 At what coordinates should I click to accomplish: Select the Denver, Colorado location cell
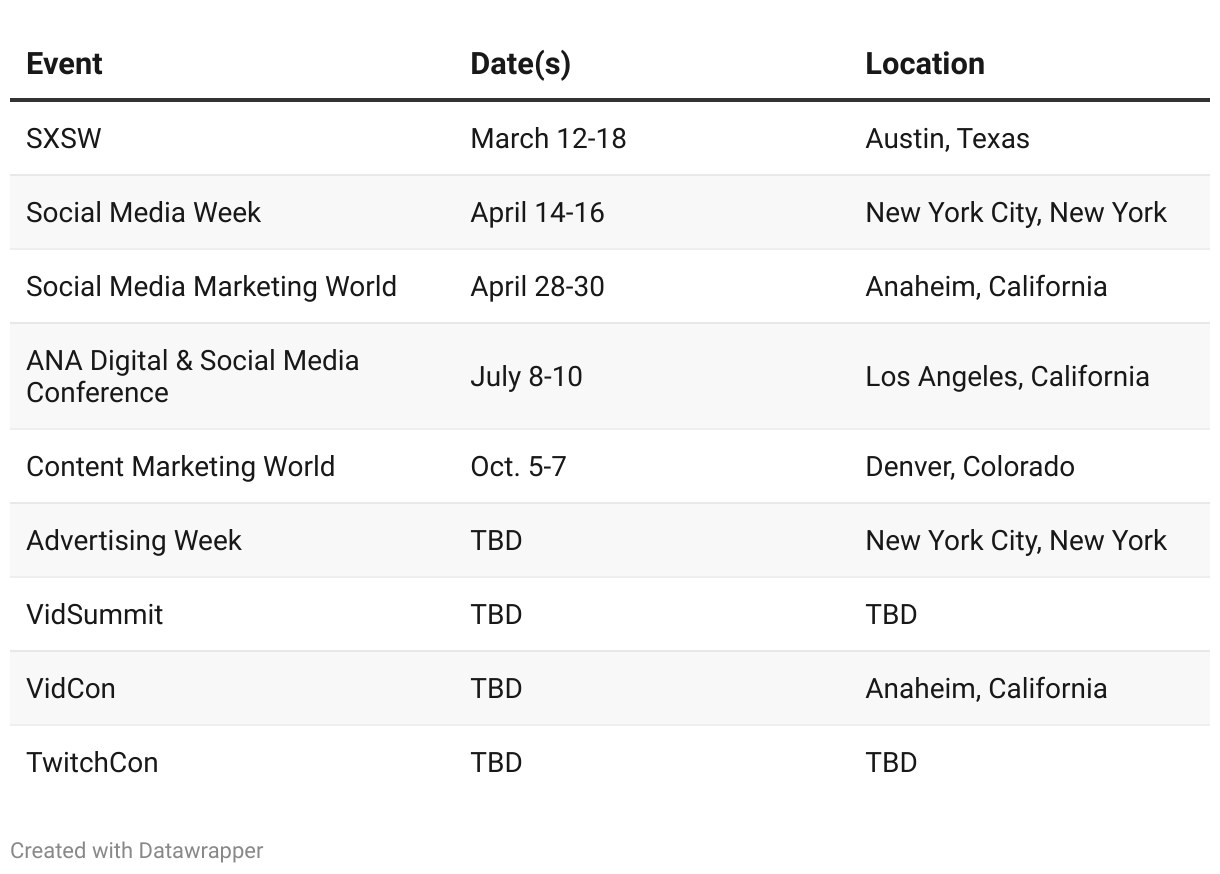970,466
